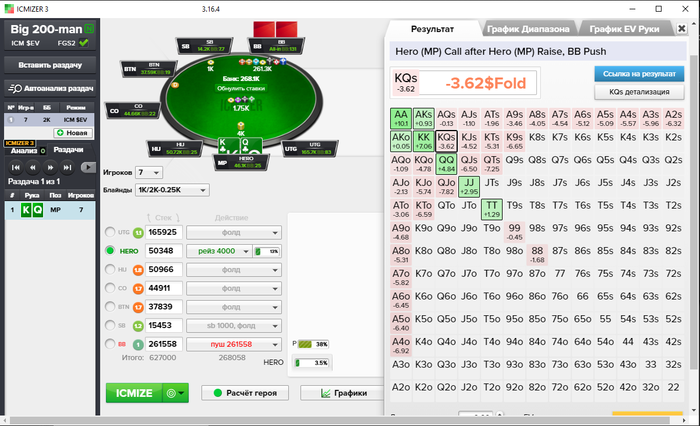
Task: Click the Автоанализ раздач button
Action: [x=50, y=88]
